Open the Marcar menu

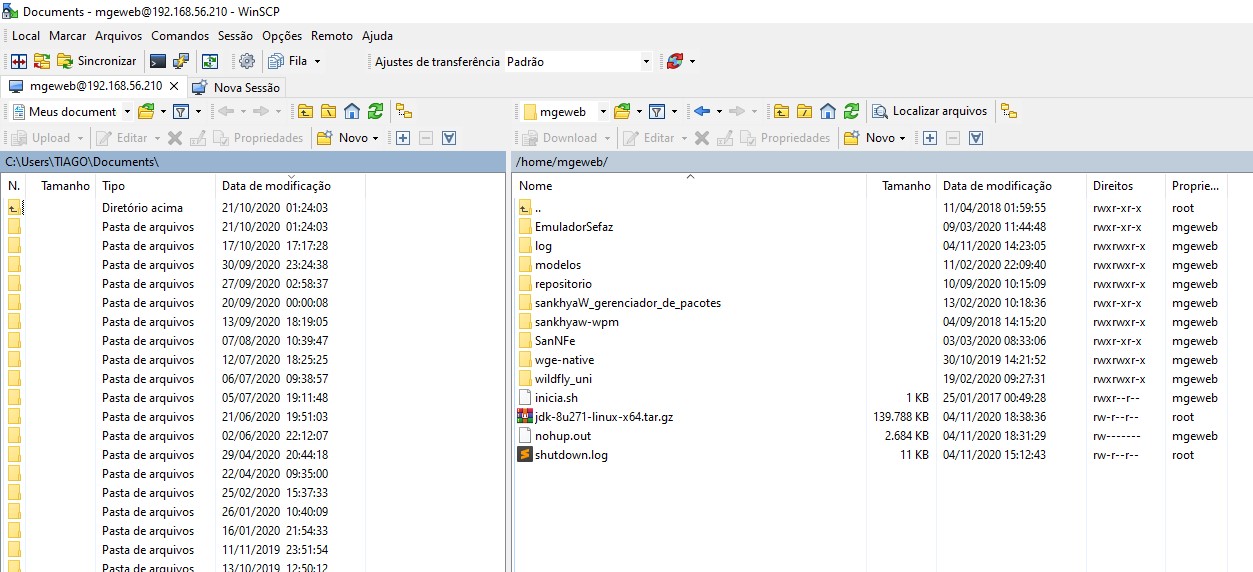click(68, 36)
